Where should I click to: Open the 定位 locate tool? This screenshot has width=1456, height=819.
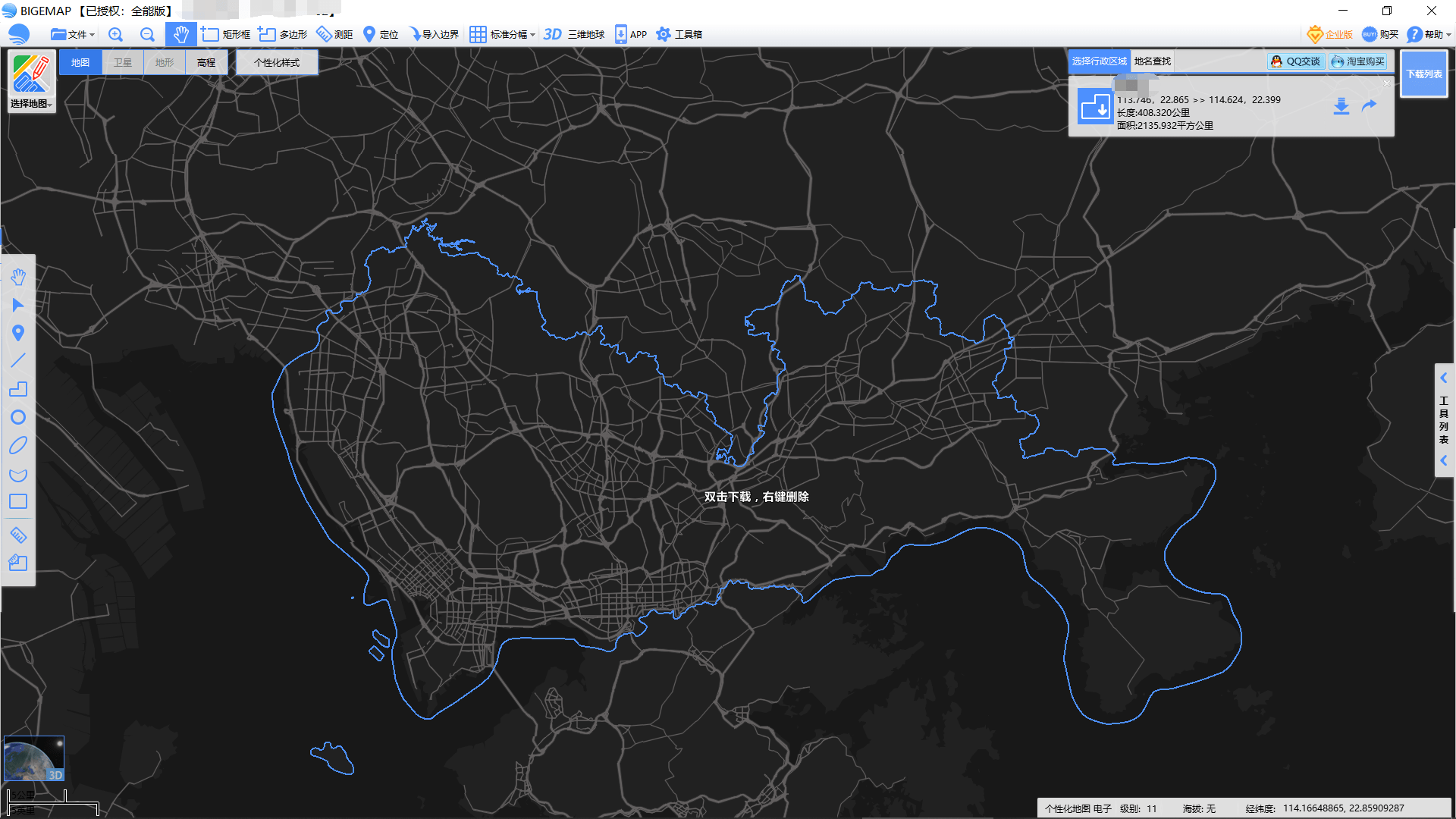381,34
